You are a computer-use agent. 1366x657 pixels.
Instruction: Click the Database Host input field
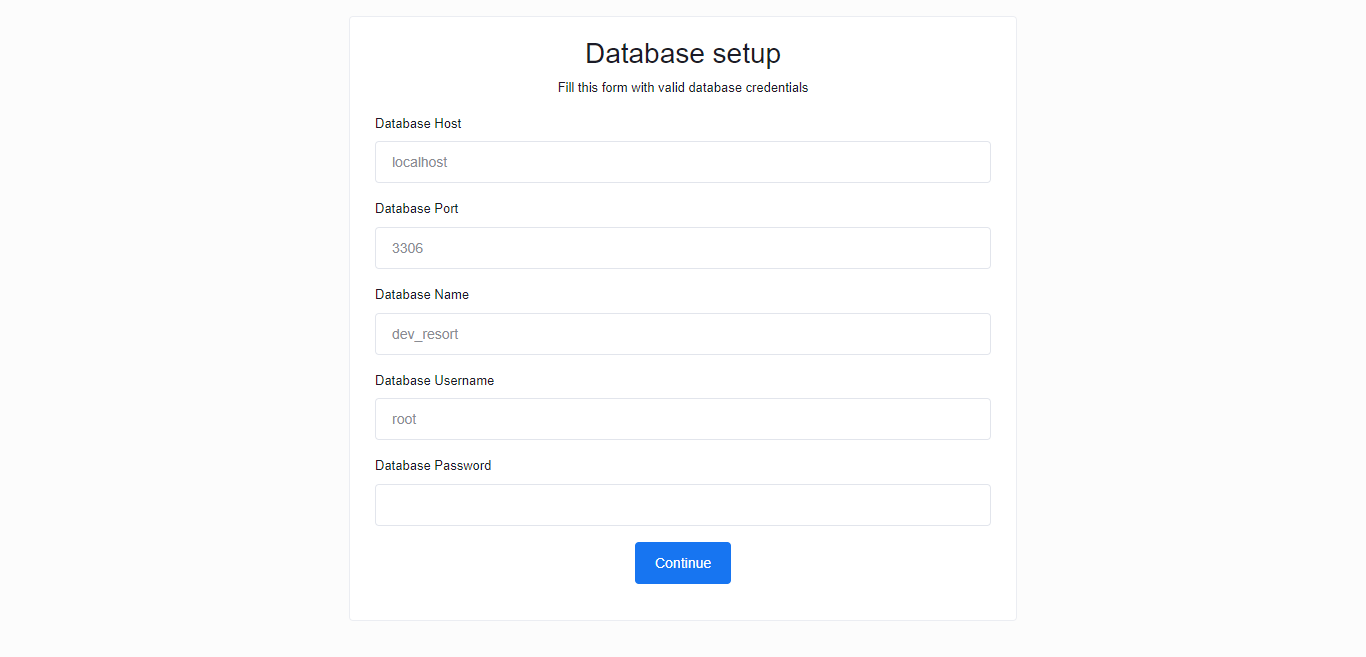683,162
